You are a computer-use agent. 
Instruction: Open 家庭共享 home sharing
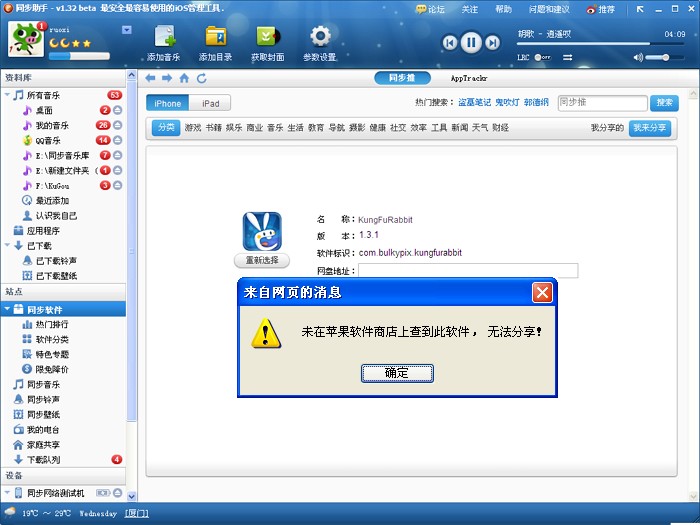pos(43,445)
